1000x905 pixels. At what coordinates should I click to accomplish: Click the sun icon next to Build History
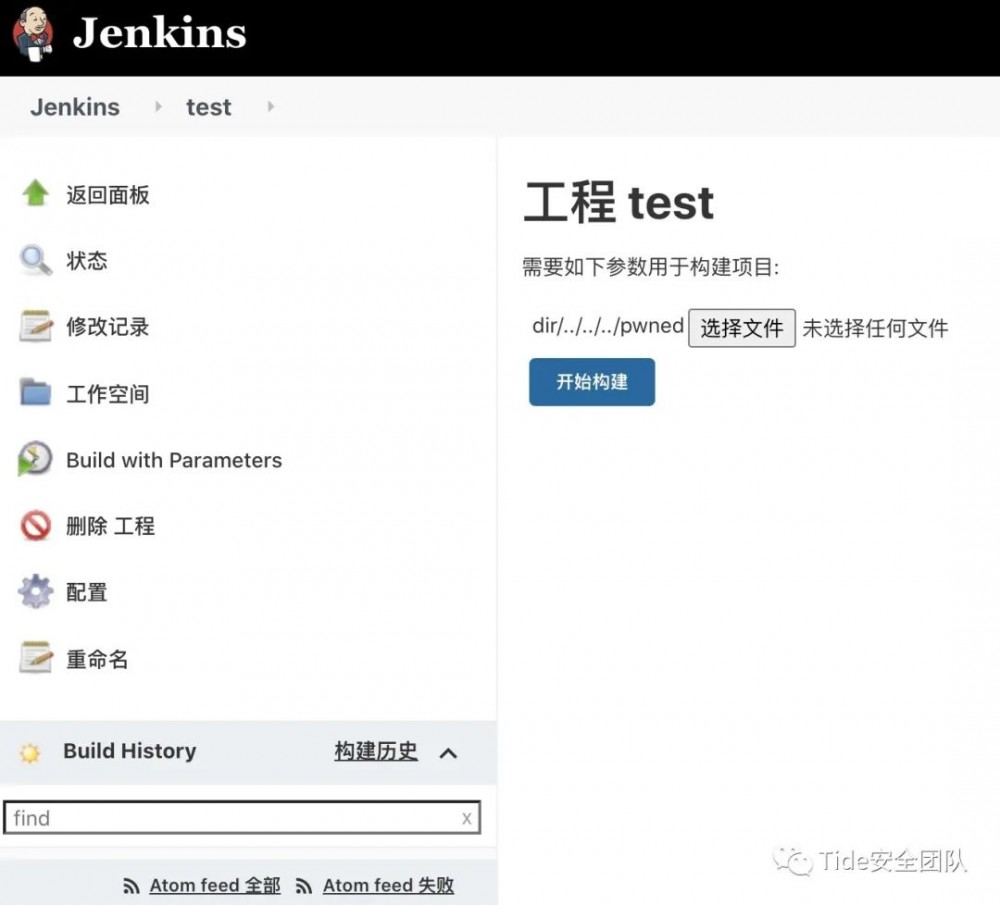point(30,751)
